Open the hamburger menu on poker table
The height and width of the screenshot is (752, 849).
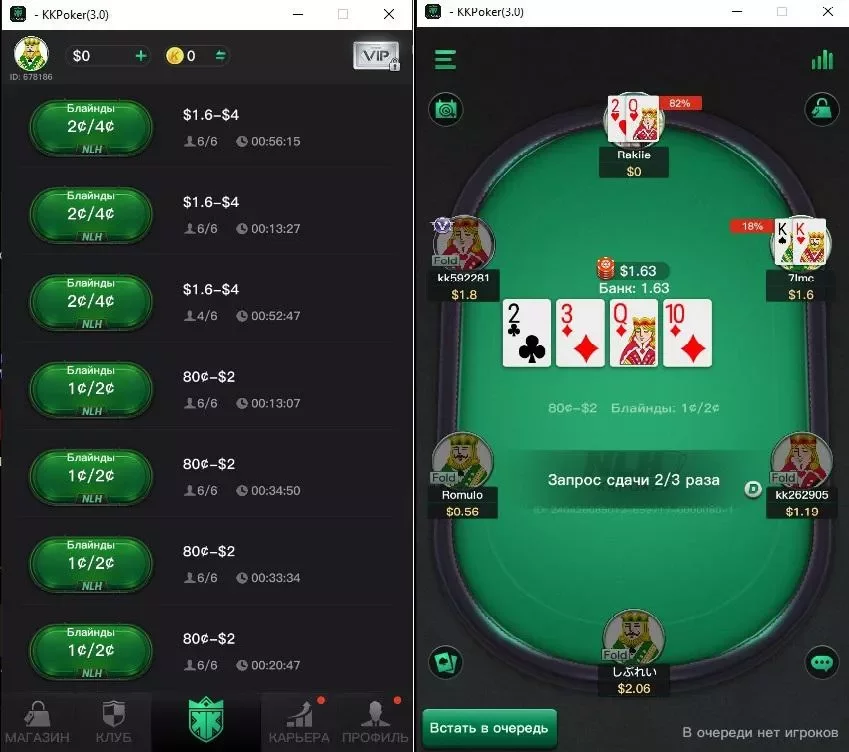point(445,60)
